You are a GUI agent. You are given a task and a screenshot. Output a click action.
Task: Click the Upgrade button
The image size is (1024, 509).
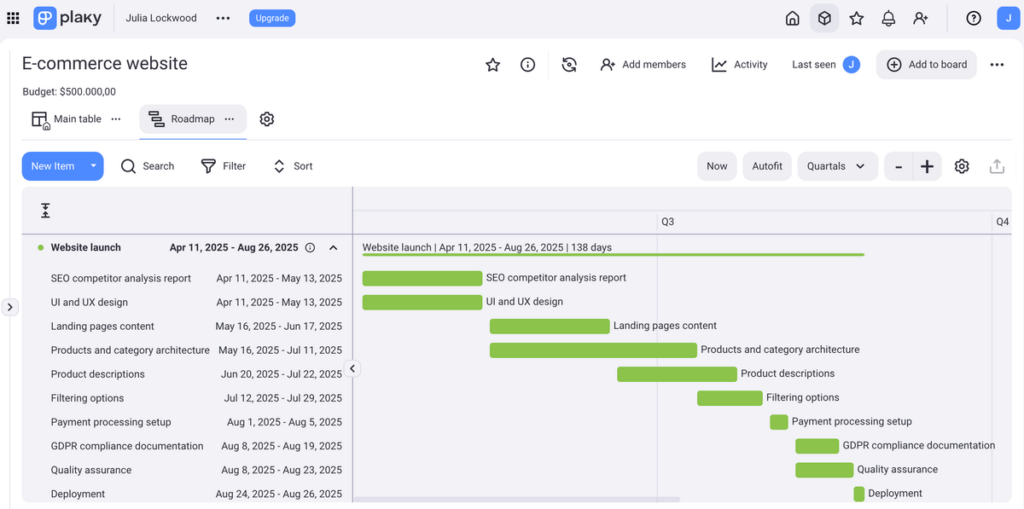[x=272, y=18]
